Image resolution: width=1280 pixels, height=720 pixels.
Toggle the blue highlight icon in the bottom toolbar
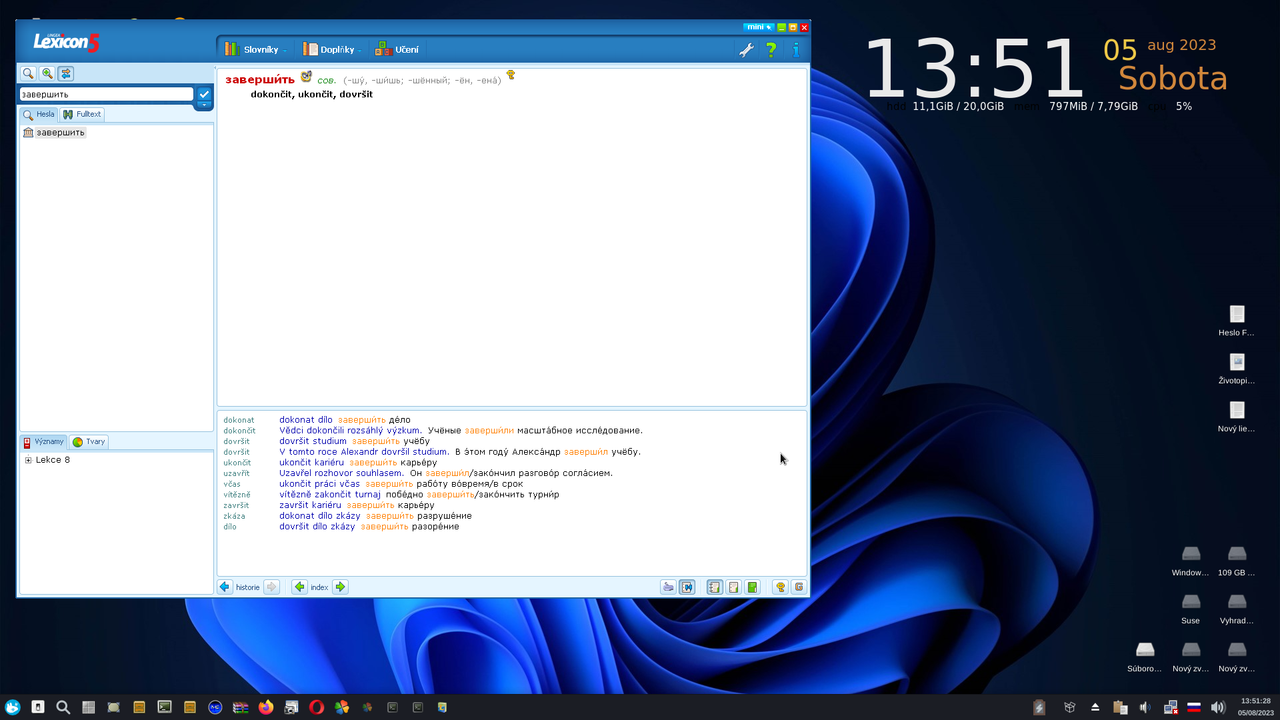(687, 587)
